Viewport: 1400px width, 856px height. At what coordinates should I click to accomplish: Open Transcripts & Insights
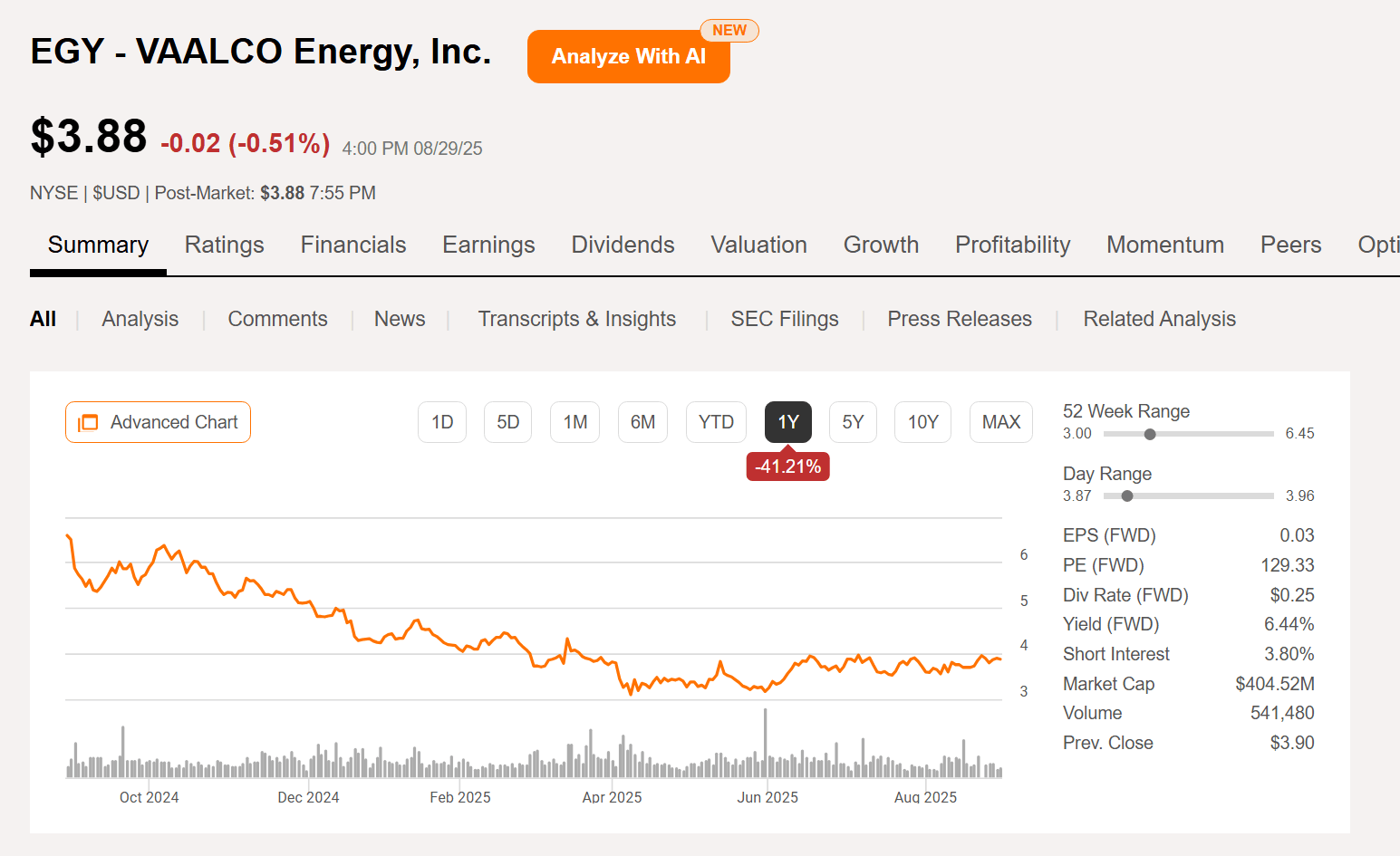[x=577, y=319]
